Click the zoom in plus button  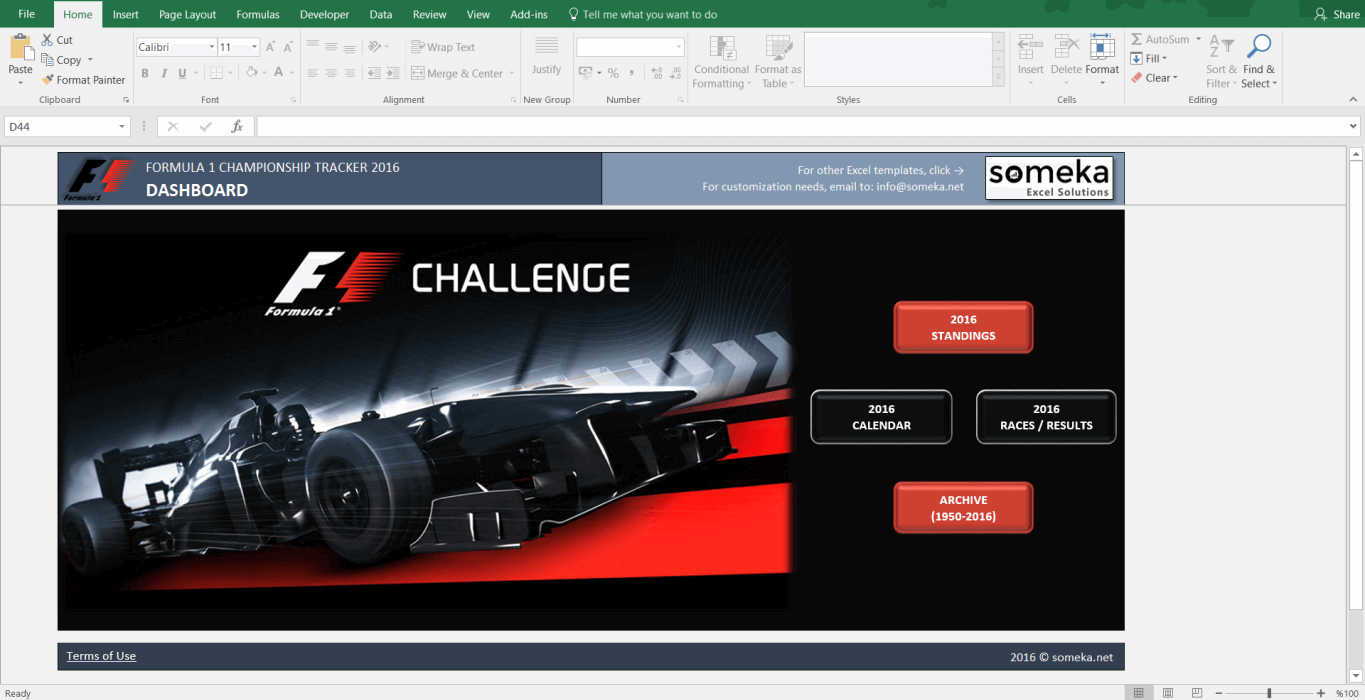point(1321,693)
